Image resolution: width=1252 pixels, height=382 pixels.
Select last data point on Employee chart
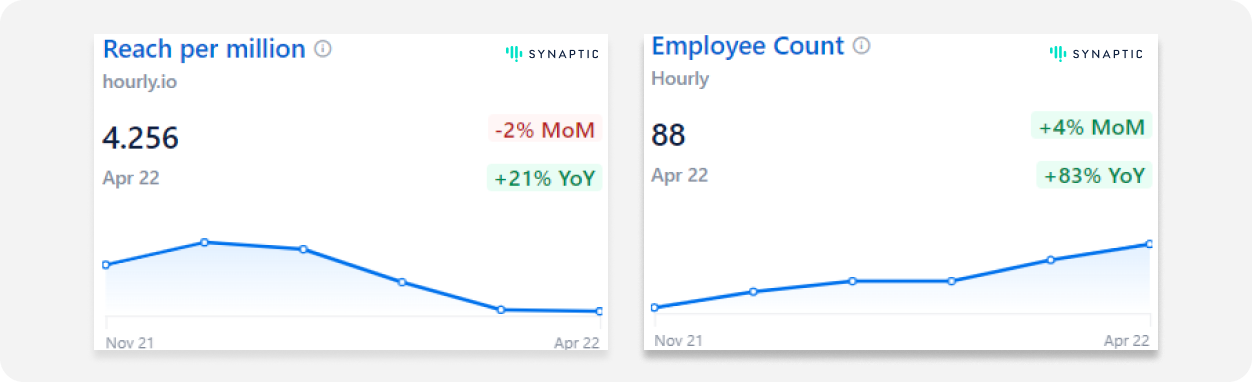click(x=1149, y=244)
